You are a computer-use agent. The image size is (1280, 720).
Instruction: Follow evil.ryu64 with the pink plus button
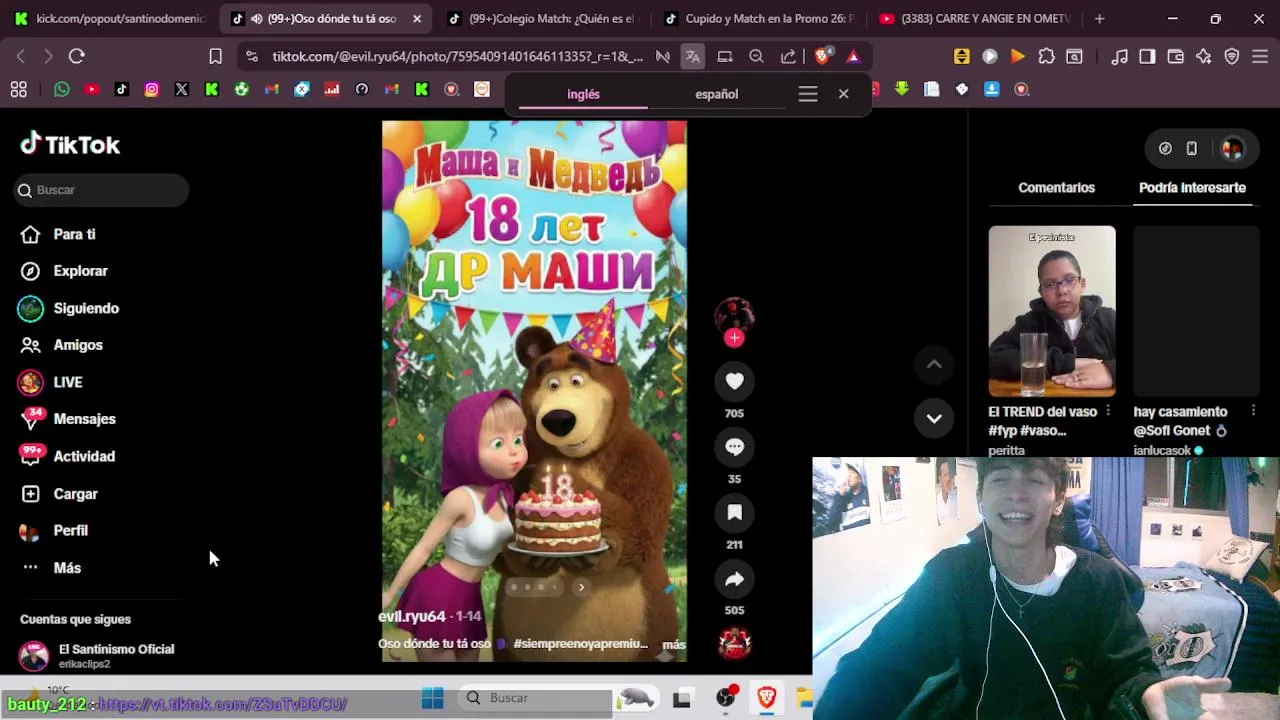coord(734,338)
